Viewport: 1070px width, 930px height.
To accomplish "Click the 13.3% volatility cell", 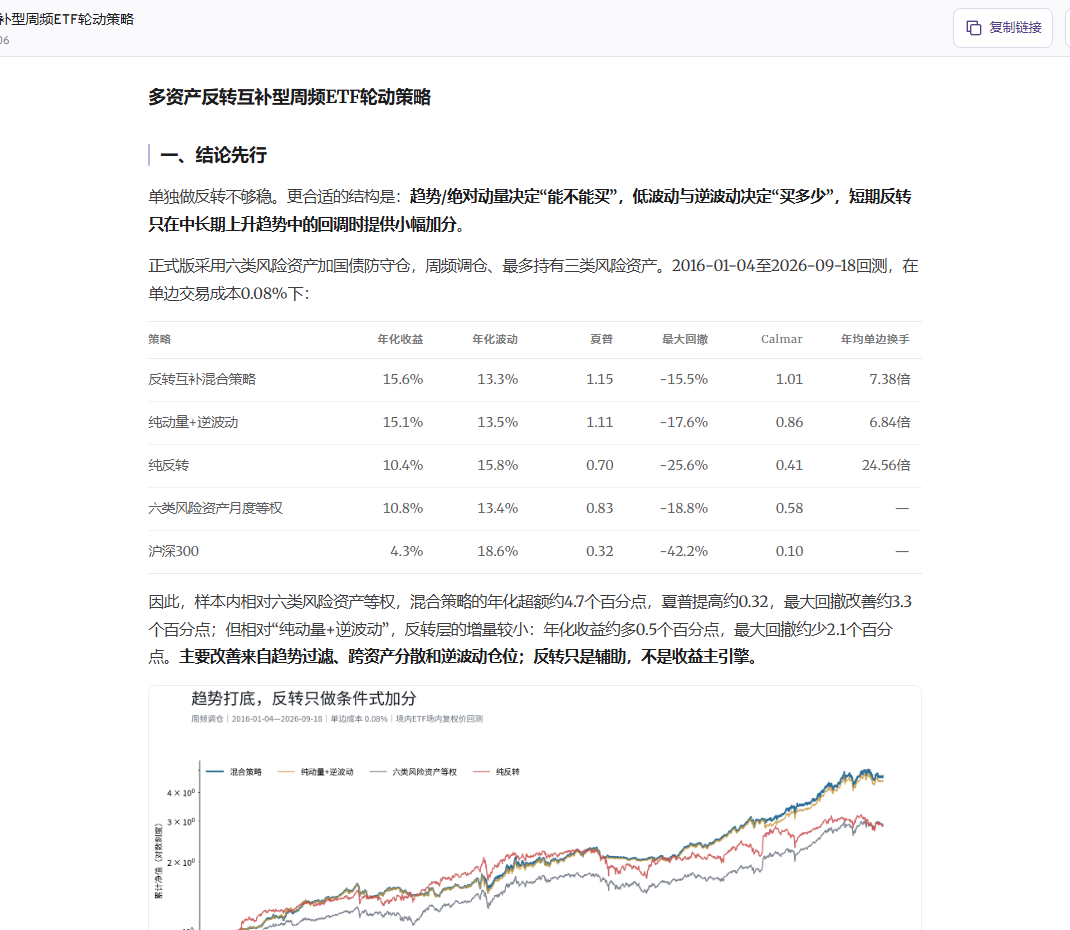I will pos(497,379).
